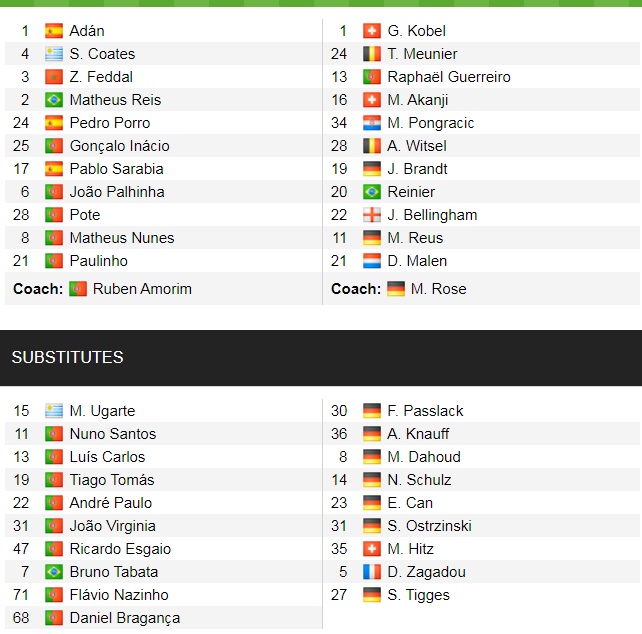642x634 pixels.
Task: Click the Brazil flag beside Matheus Reis
Action: point(54,100)
